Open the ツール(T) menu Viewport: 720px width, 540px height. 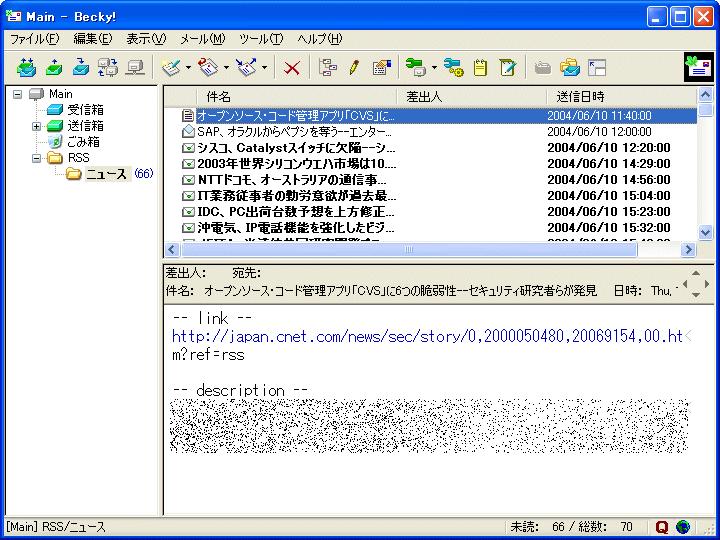click(x=261, y=39)
